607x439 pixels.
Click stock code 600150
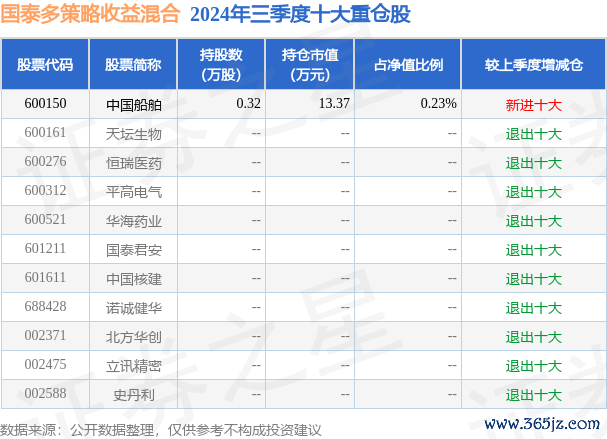point(45,104)
